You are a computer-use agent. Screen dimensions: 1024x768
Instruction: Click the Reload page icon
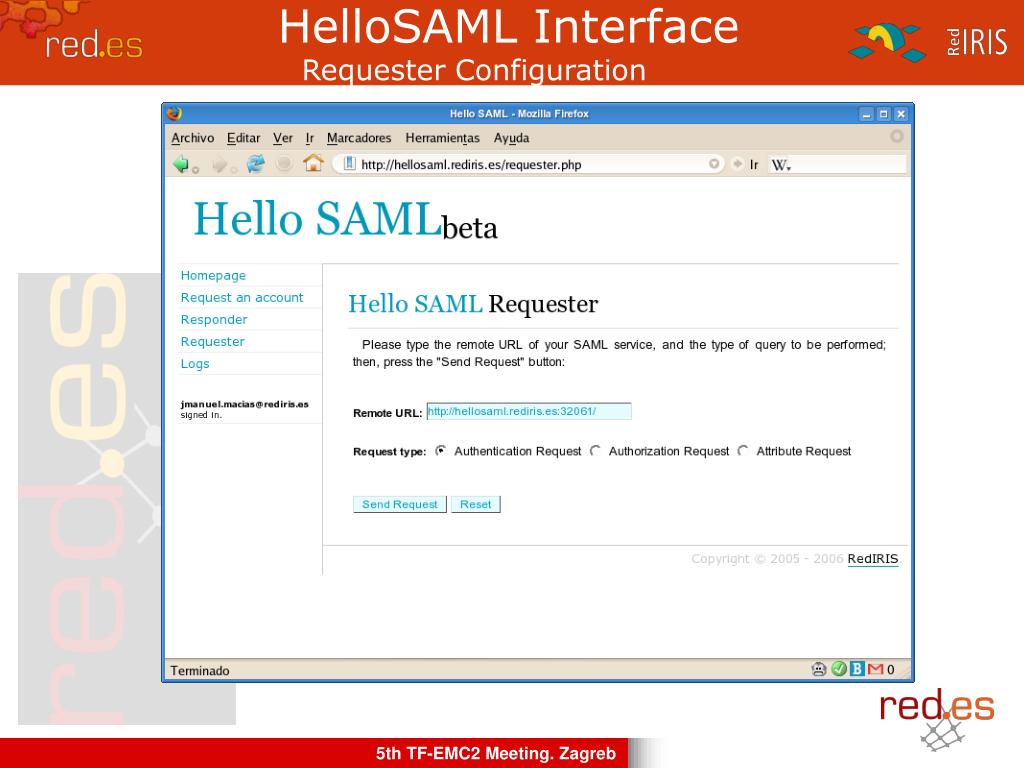click(256, 164)
